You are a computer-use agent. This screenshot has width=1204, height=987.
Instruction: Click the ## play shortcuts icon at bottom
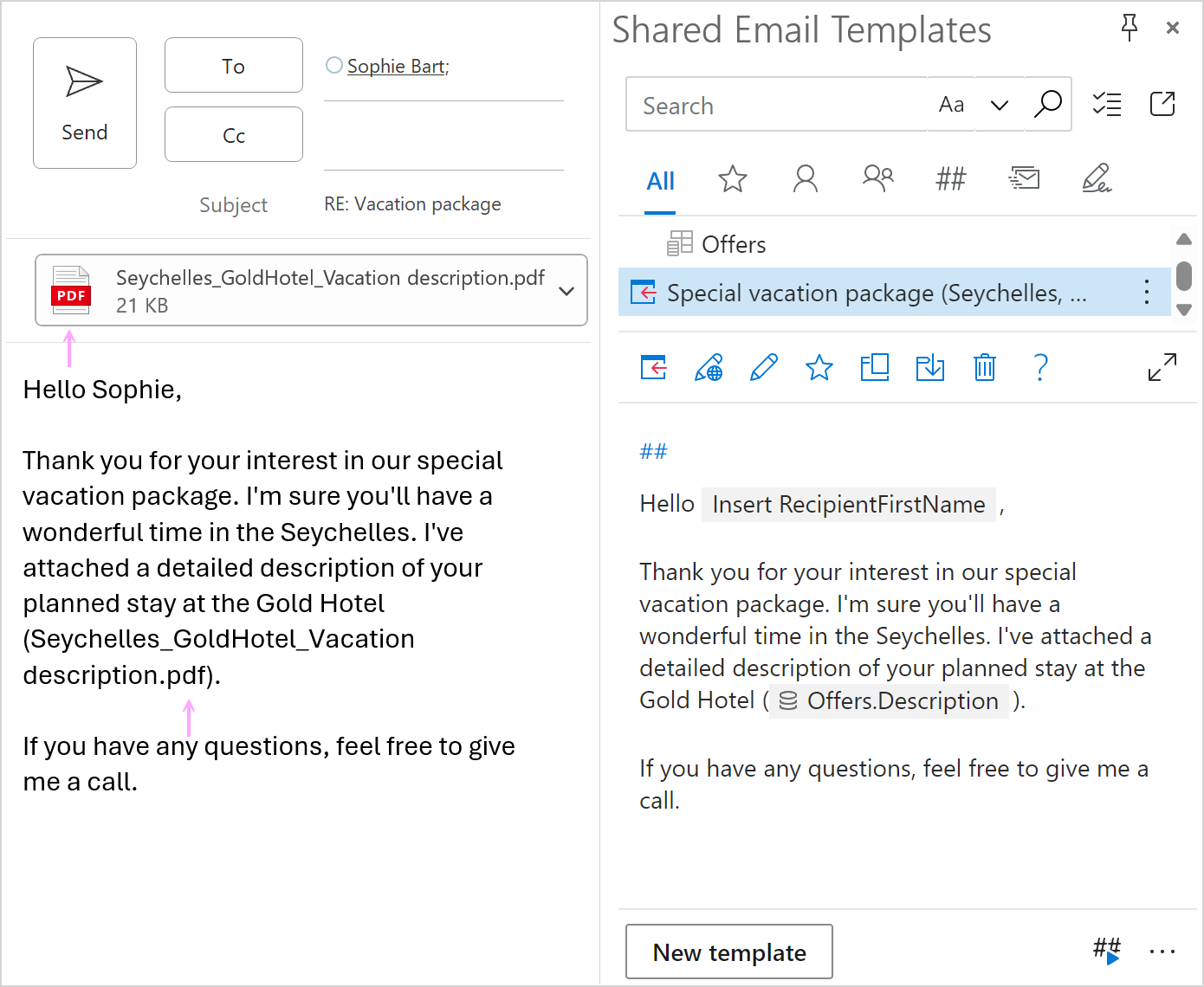(x=1107, y=951)
